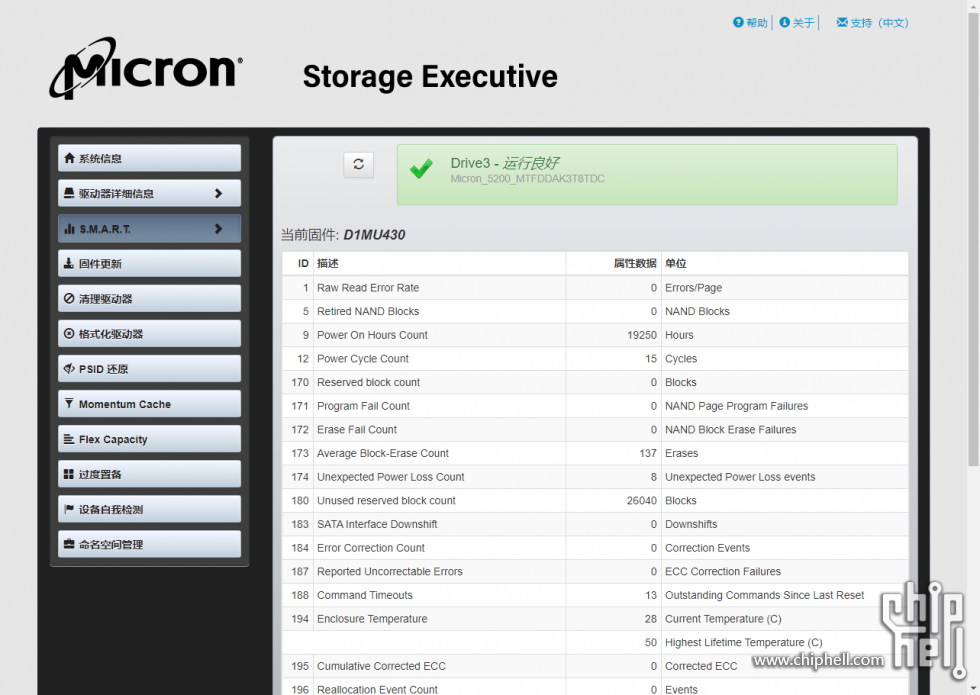Click the briefcase icon beside 命名空间管理
980x695 pixels.
point(69,544)
